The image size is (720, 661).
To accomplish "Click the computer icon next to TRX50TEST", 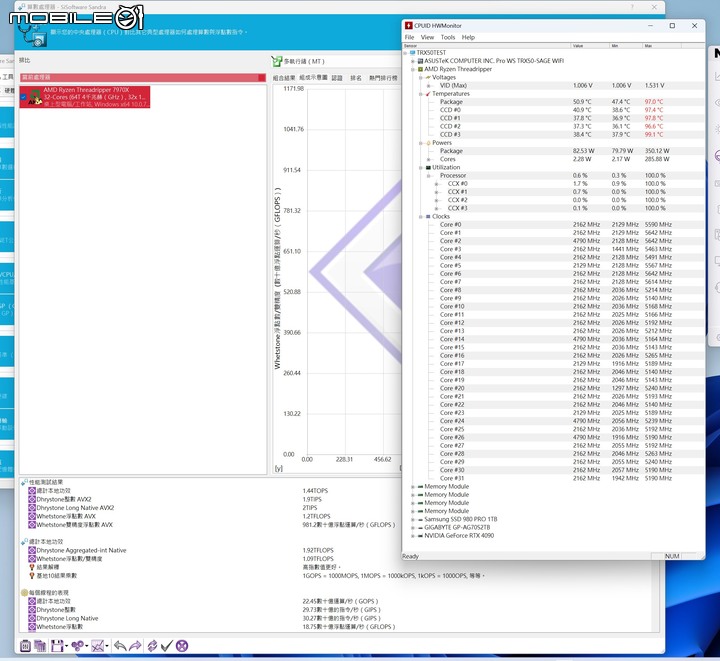I will click(x=412, y=53).
